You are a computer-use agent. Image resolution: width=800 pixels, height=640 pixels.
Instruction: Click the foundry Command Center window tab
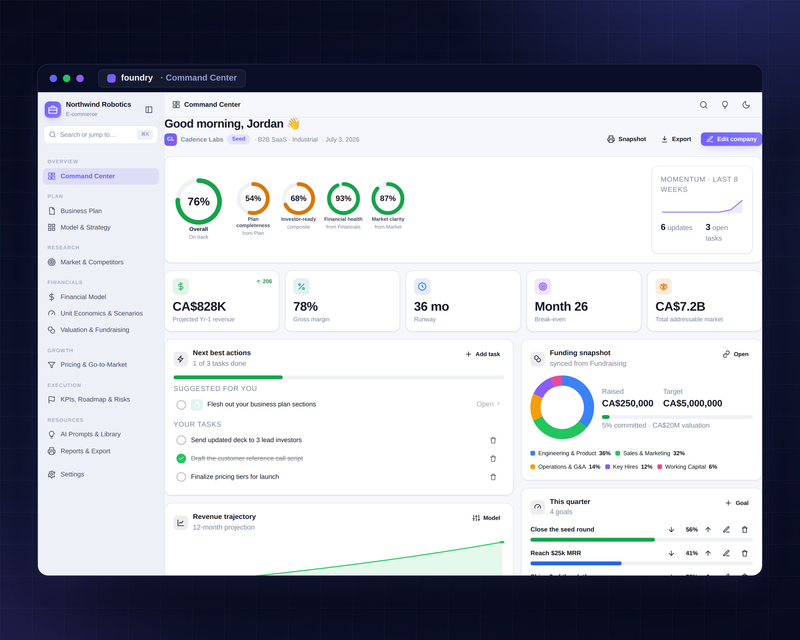pyautogui.click(x=172, y=78)
